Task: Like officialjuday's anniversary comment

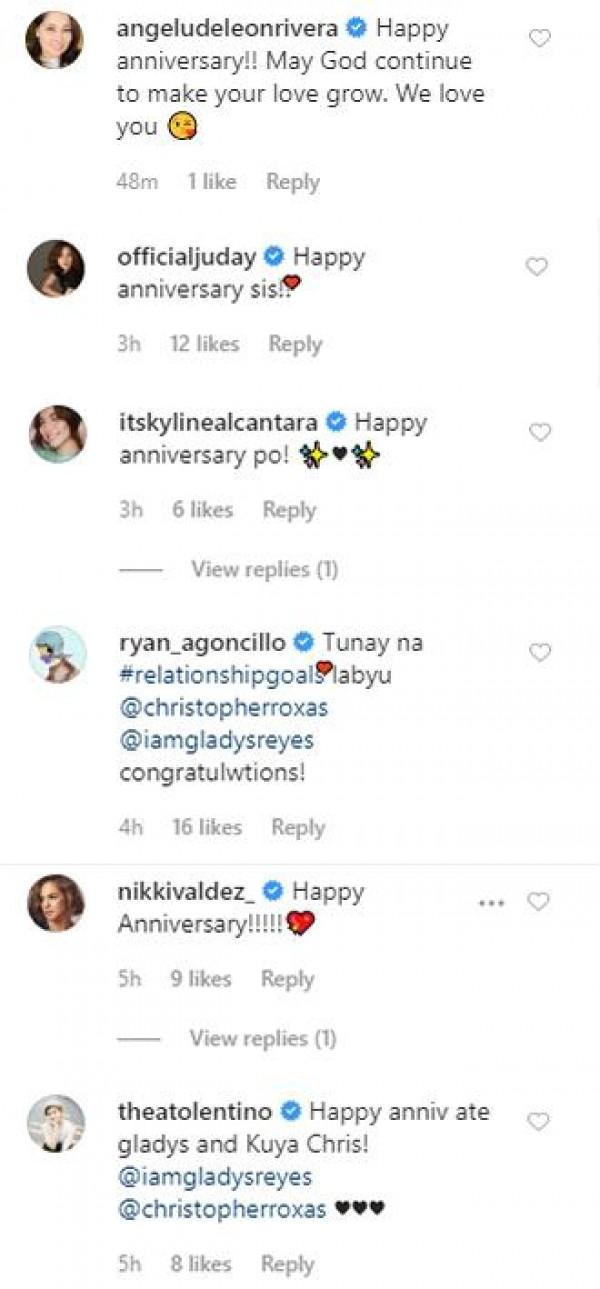Action: [537, 267]
